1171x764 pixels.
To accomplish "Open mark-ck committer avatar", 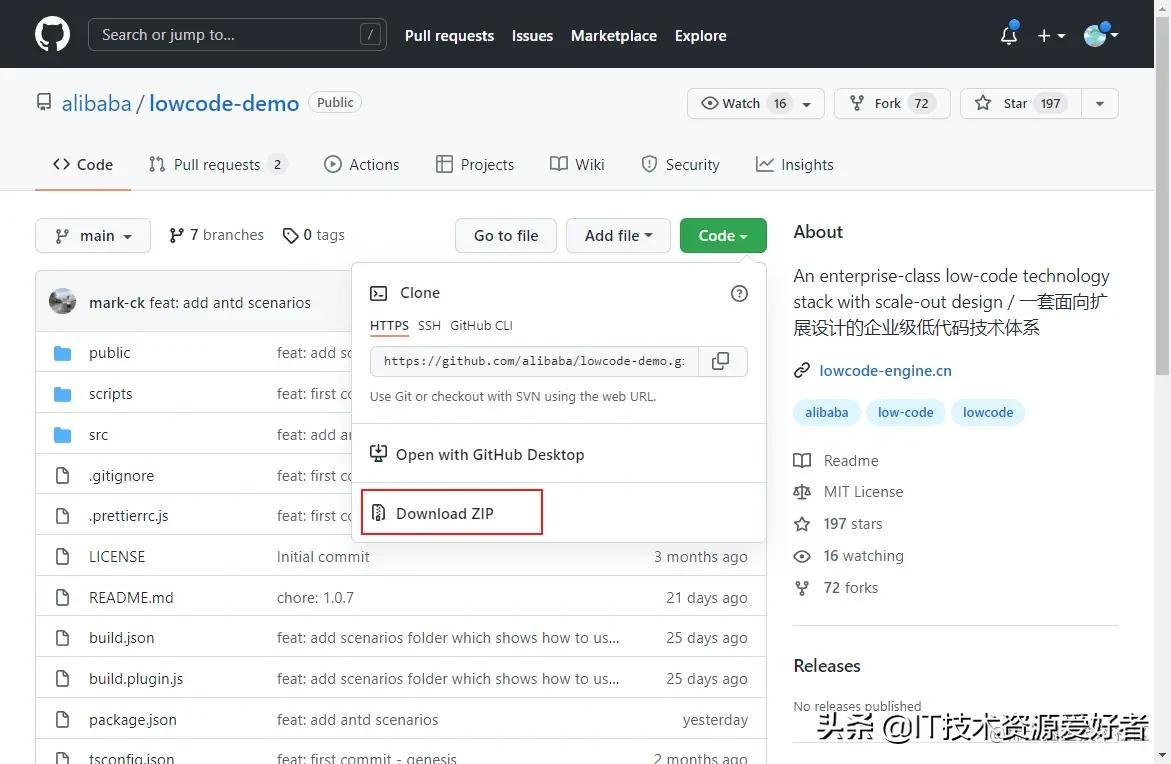I will click(63, 302).
